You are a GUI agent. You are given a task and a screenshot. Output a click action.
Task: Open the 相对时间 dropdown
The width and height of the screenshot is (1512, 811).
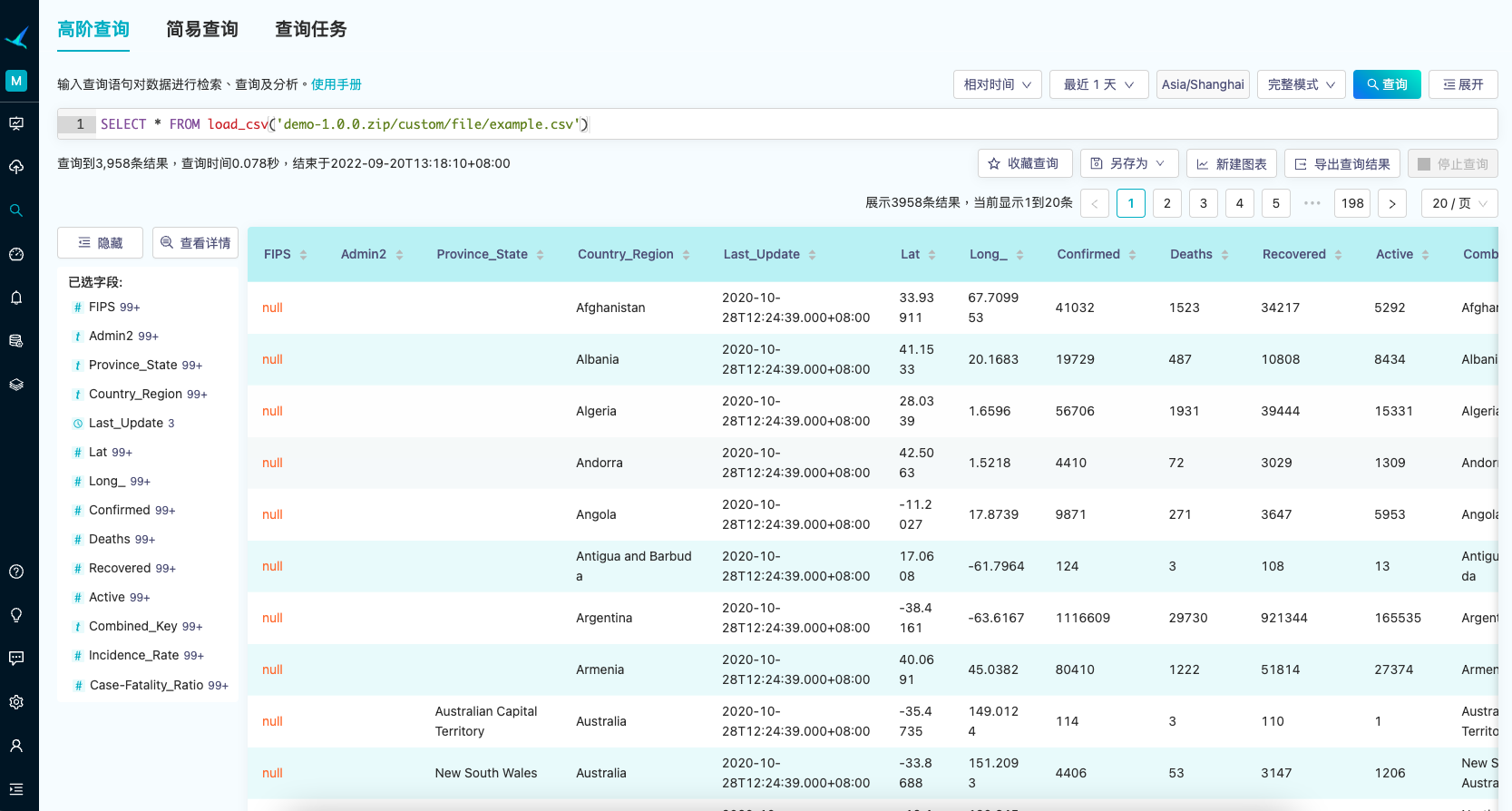pos(998,84)
